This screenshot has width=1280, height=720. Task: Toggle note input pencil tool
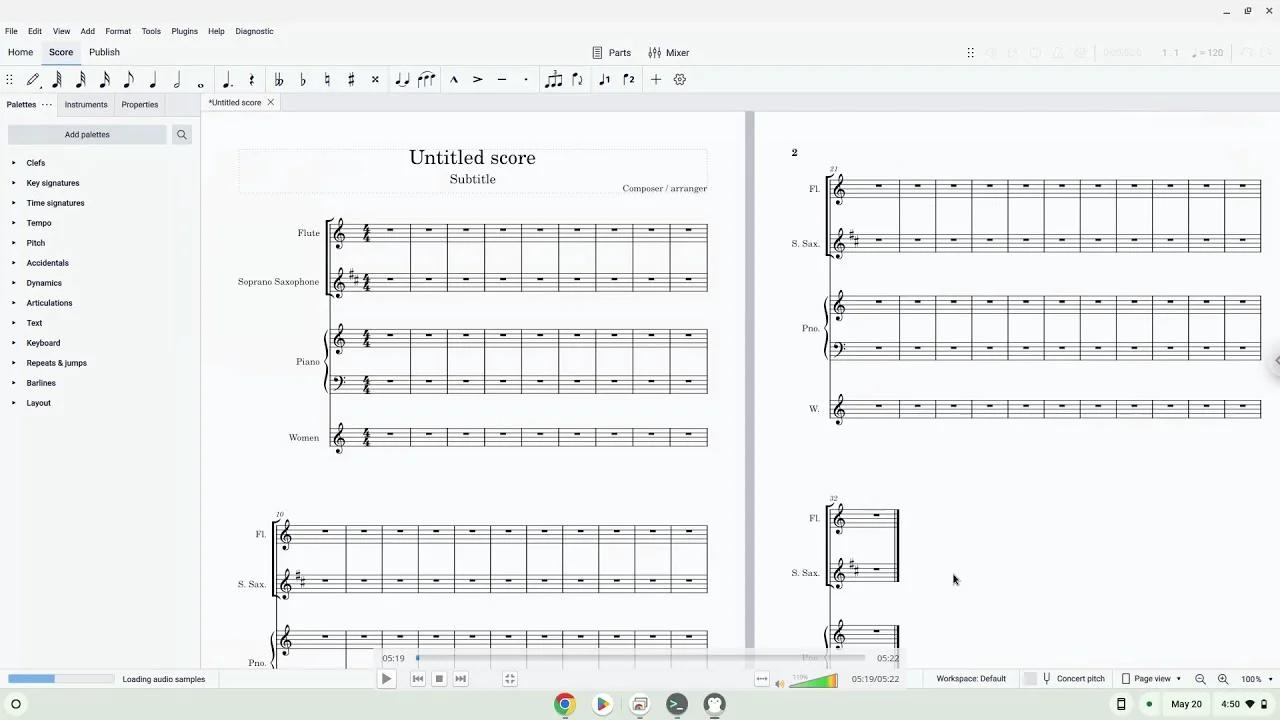point(33,80)
